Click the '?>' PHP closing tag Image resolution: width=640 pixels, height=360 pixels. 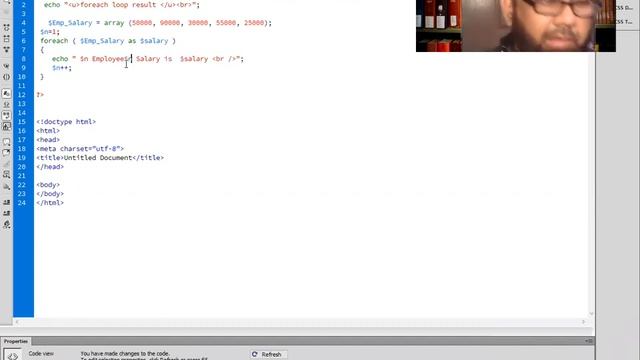tap(40, 95)
